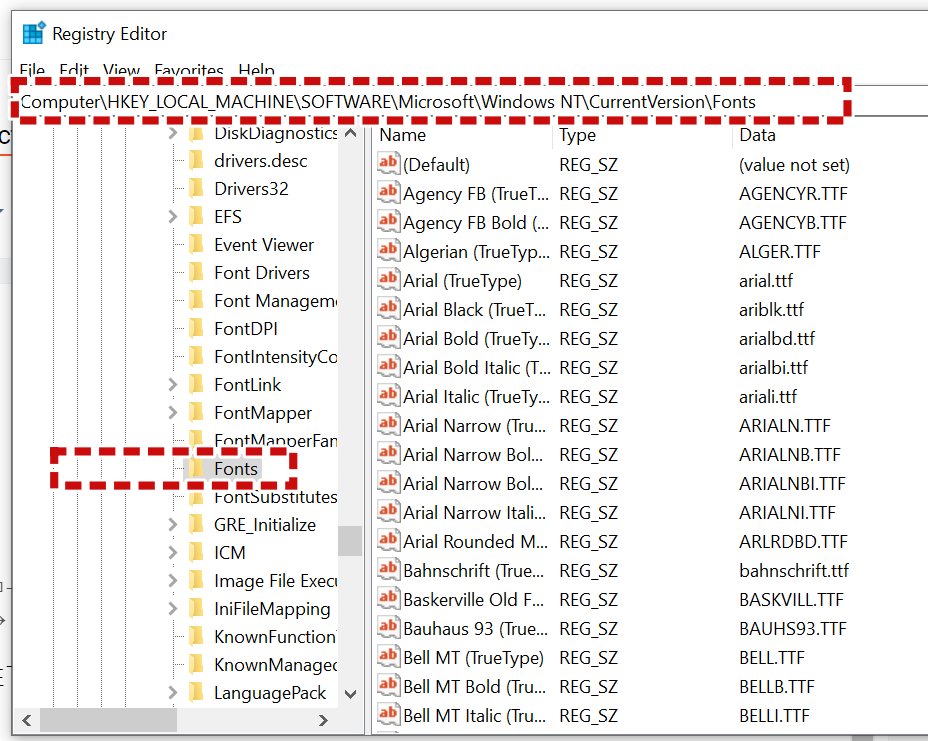Viewport: 928px width, 741px height.
Task: Click the folder icon of IniFileMapping key
Action: coord(196,608)
